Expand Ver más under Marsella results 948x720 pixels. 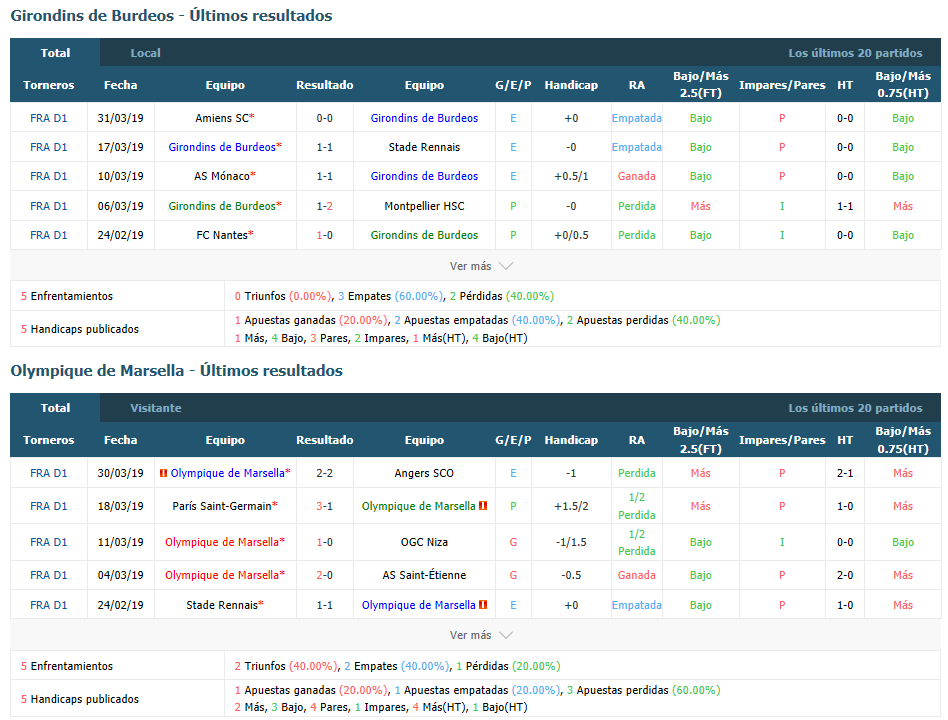pos(481,635)
